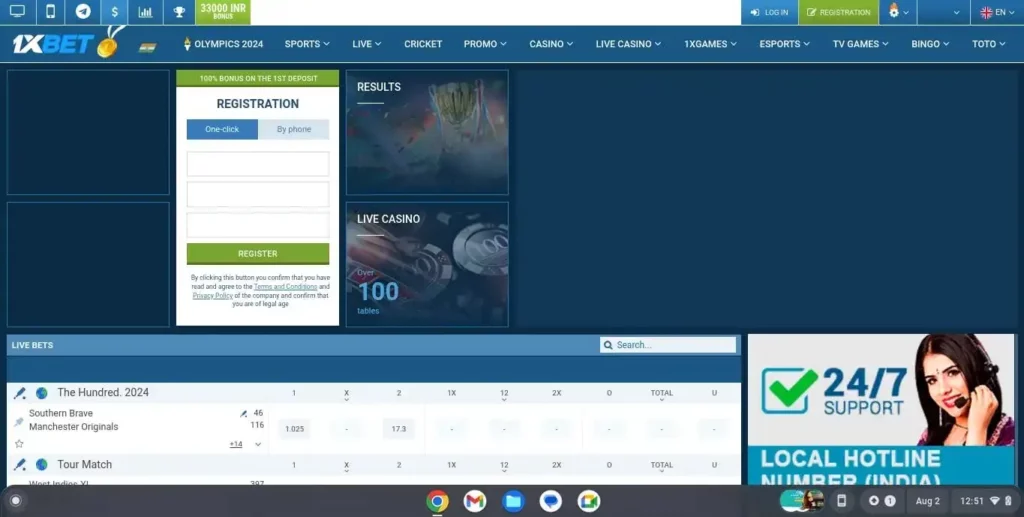This screenshot has height=517, width=1024.
Task: Open the EN language dropdown
Action: 997,12
